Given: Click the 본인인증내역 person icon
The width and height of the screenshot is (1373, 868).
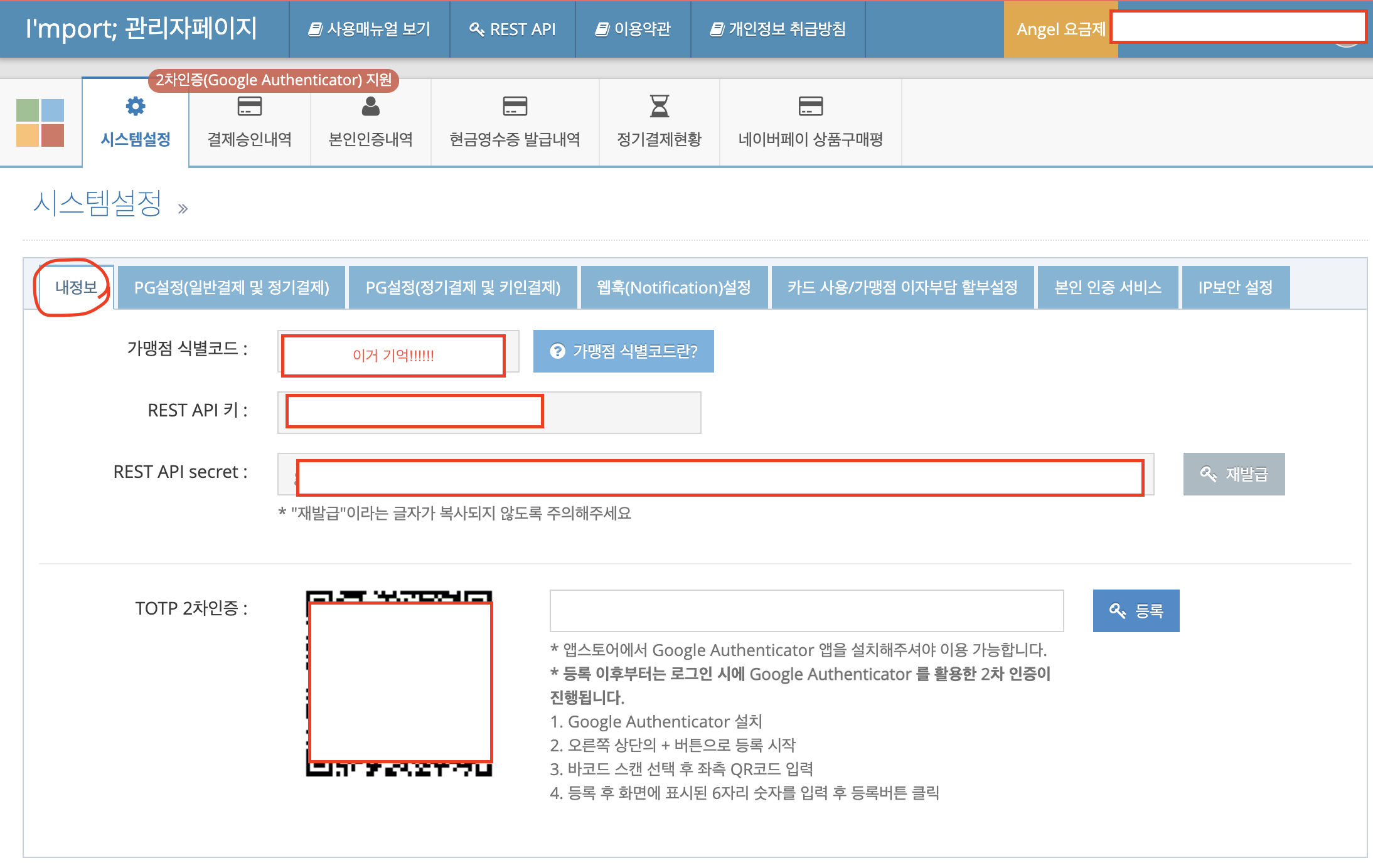Looking at the screenshot, I should (370, 106).
